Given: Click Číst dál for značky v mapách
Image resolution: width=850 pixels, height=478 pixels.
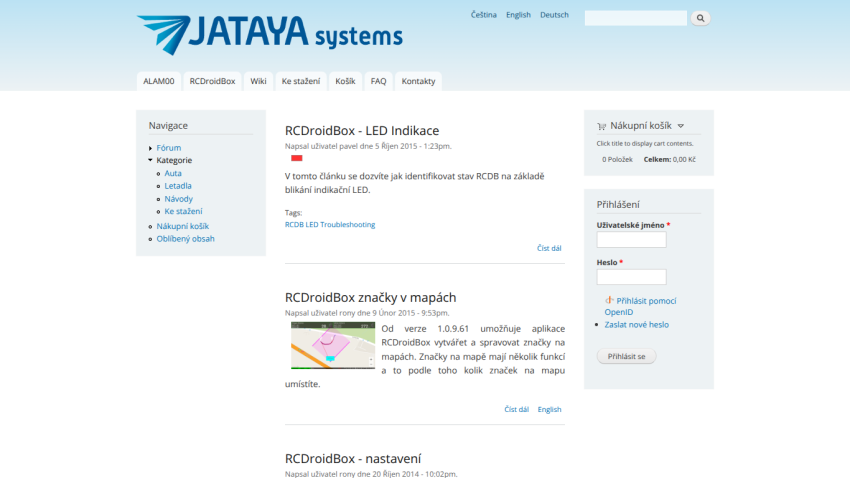Looking at the screenshot, I should click(x=517, y=409).
